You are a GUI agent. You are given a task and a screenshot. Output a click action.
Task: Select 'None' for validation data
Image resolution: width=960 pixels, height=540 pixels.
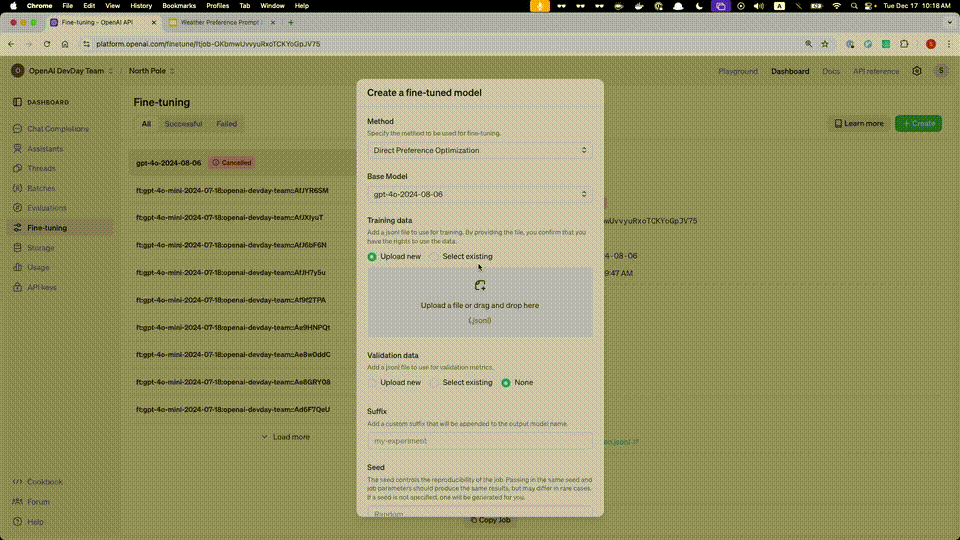pyautogui.click(x=506, y=382)
